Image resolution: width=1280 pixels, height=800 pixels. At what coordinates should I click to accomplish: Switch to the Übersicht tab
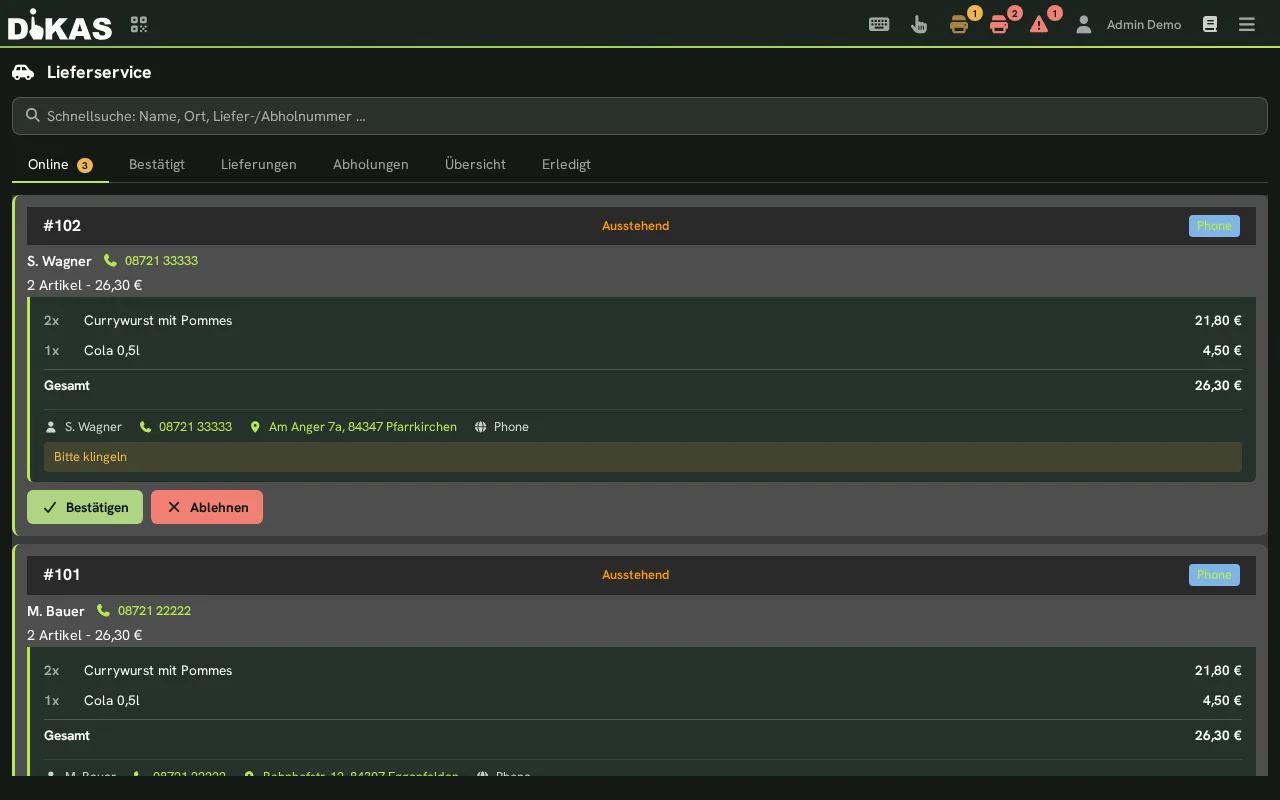[x=475, y=164]
